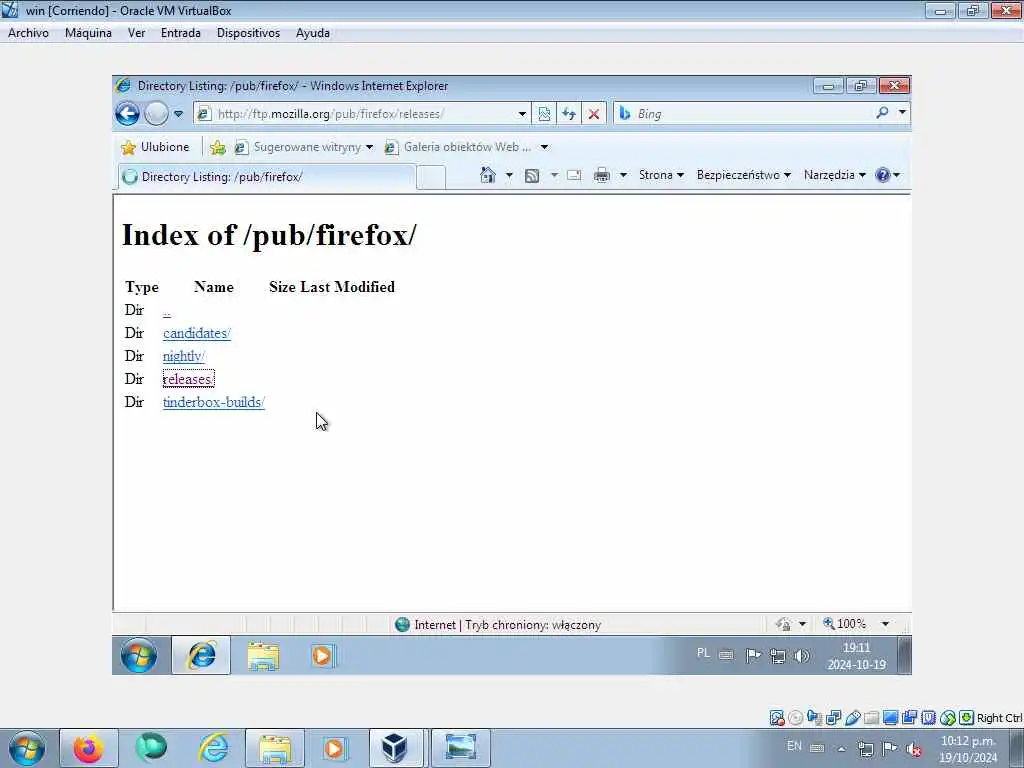Click the Help question mark icon

[882, 175]
